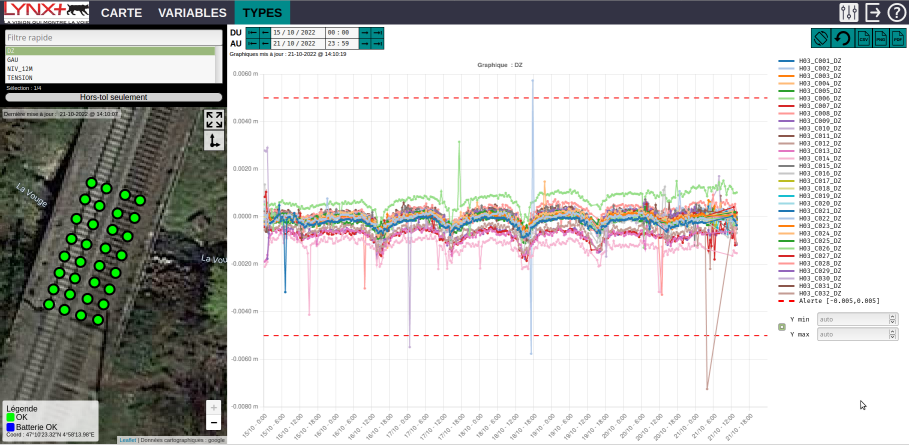Screen dimensions: 909x445
Task: Select GAU in the variable type list
Action: click(14, 60)
